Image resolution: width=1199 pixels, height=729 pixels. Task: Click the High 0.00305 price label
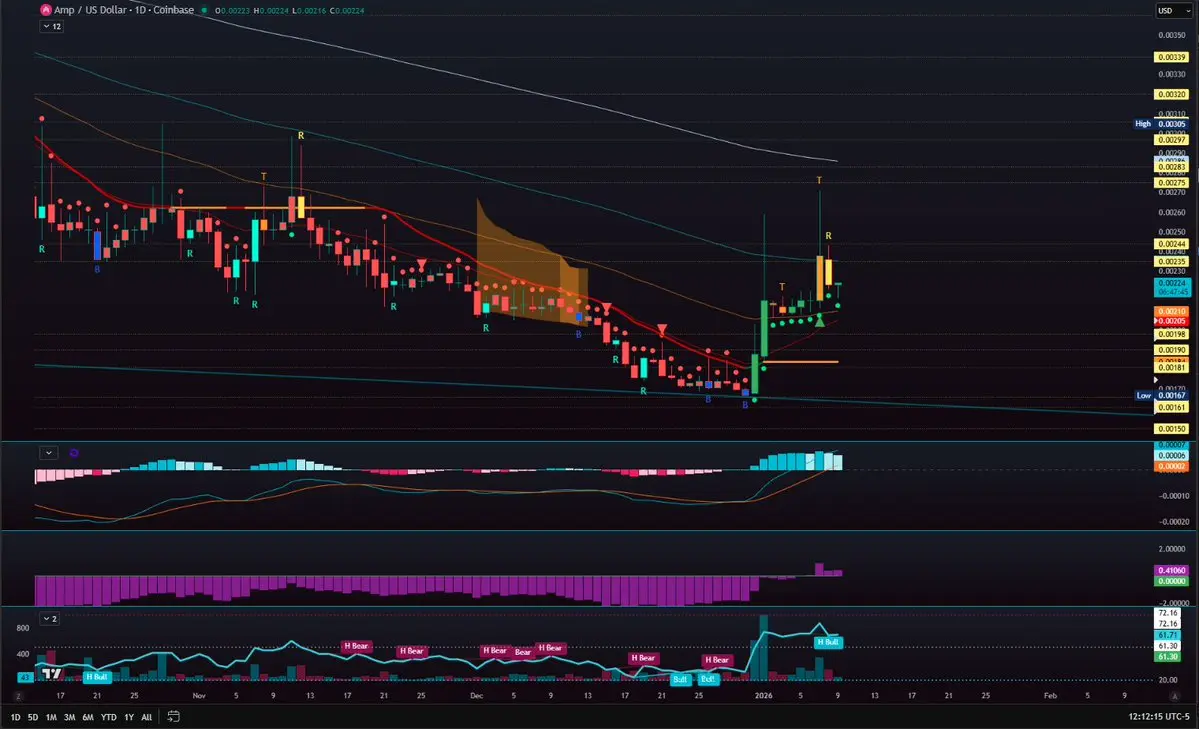point(1162,123)
